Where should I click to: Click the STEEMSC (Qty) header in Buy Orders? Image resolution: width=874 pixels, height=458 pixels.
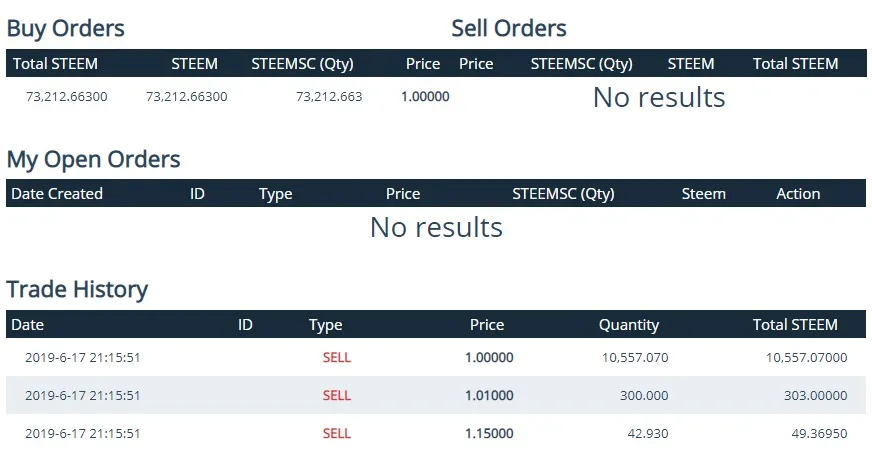pyautogui.click(x=302, y=64)
